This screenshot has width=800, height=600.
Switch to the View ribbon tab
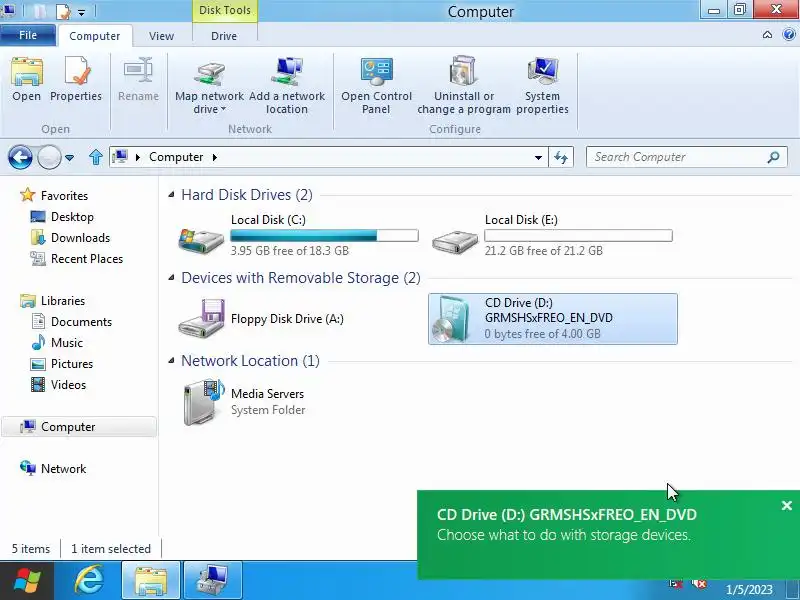pyautogui.click(x=161, y=36)
